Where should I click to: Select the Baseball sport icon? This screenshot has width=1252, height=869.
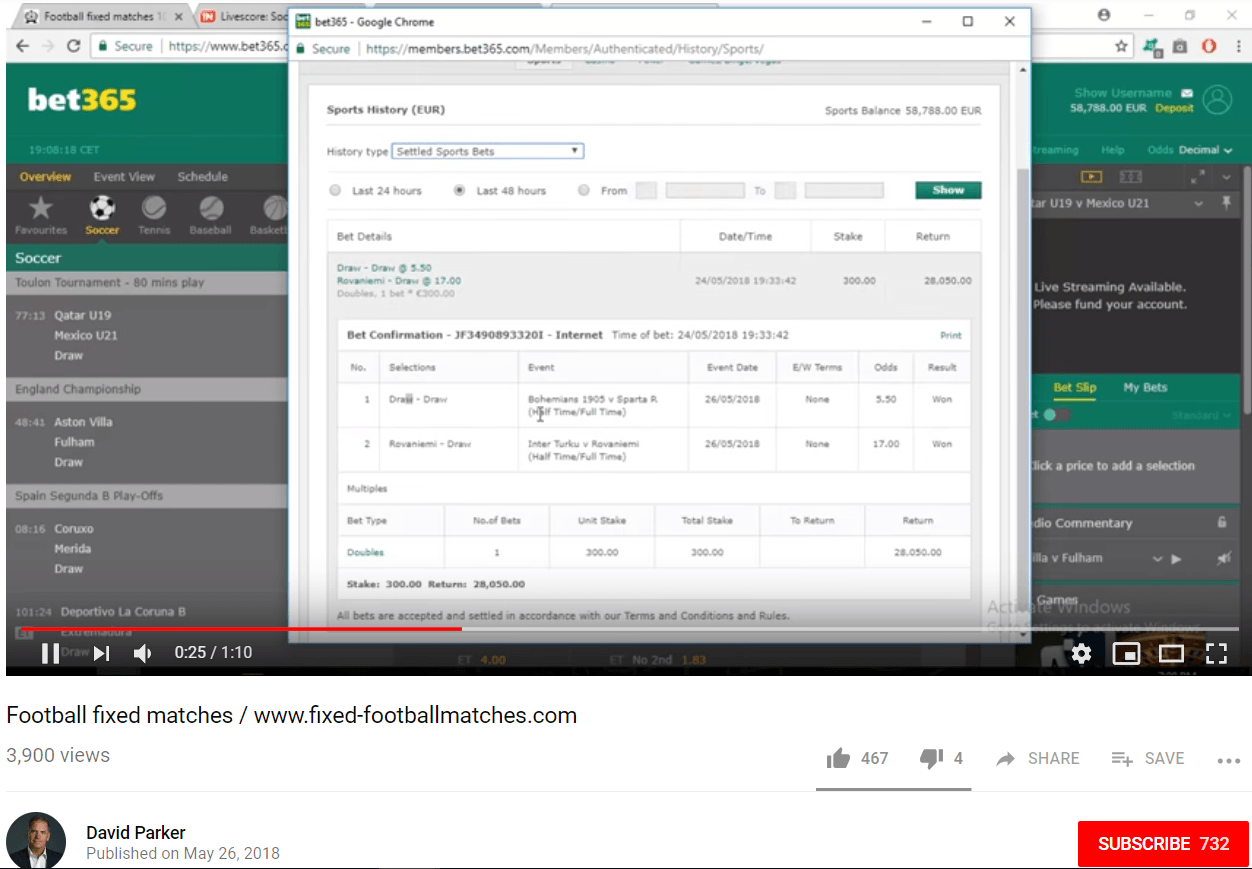211,208
